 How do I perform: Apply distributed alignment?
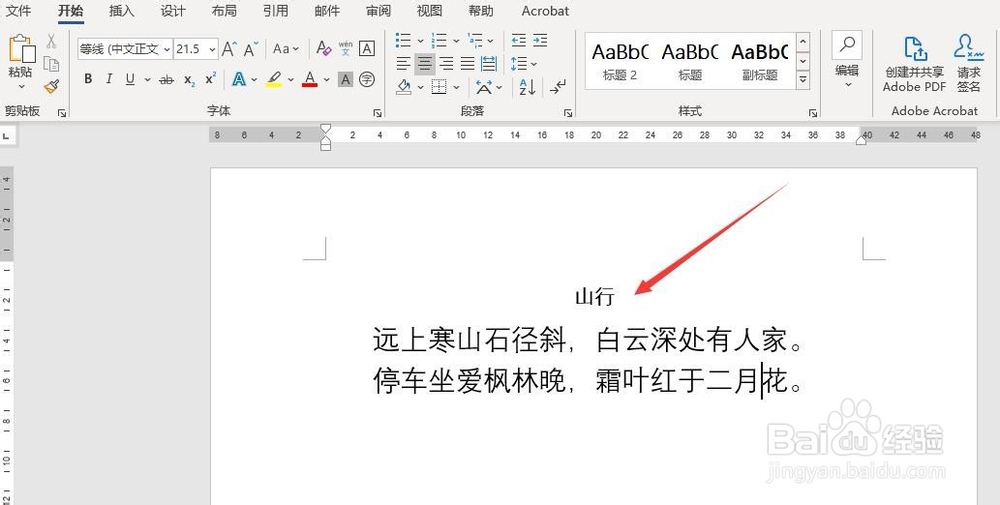pos(489,63)
